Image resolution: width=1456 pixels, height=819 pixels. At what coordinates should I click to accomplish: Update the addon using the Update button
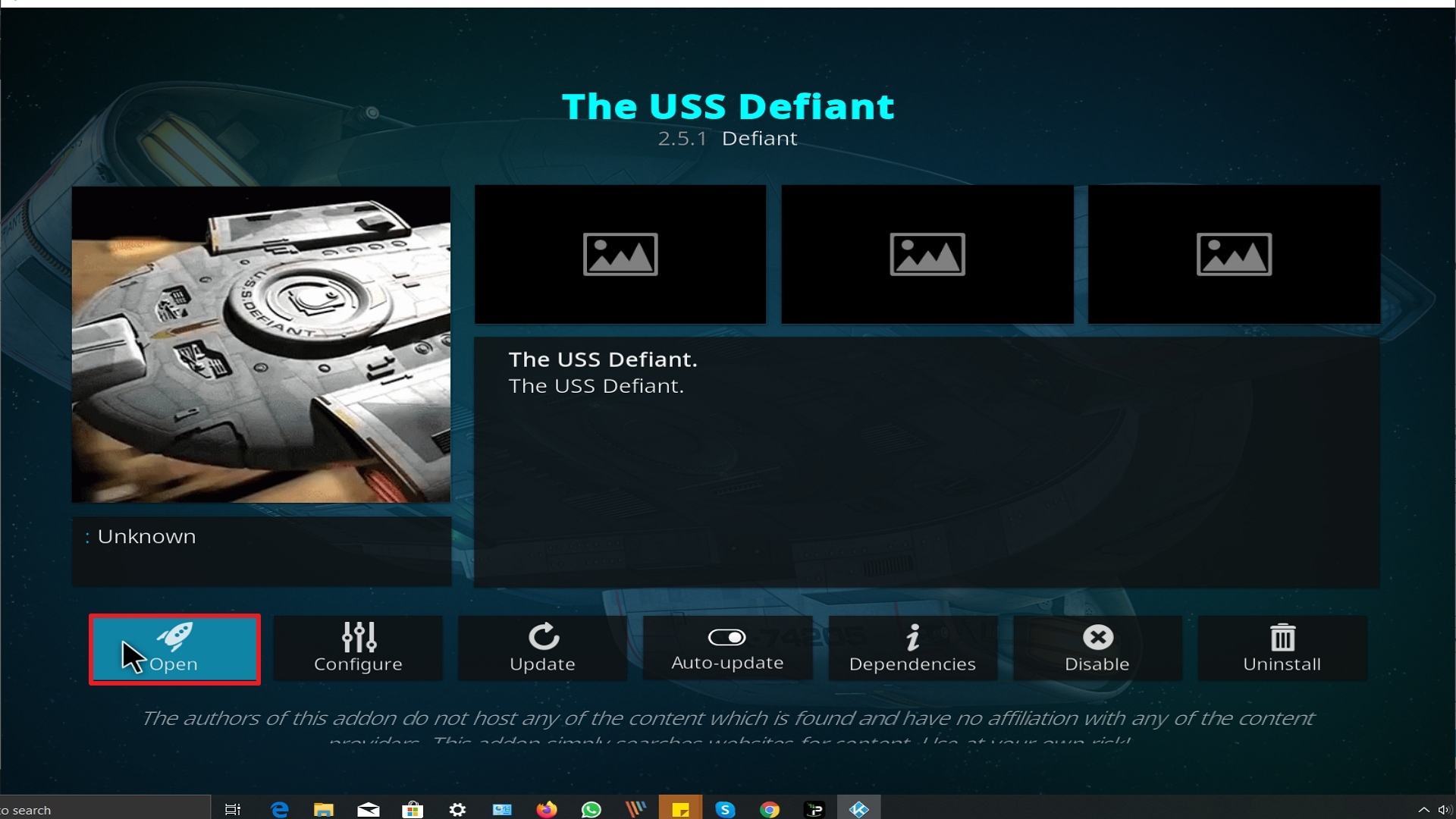(x=543, y=649)
